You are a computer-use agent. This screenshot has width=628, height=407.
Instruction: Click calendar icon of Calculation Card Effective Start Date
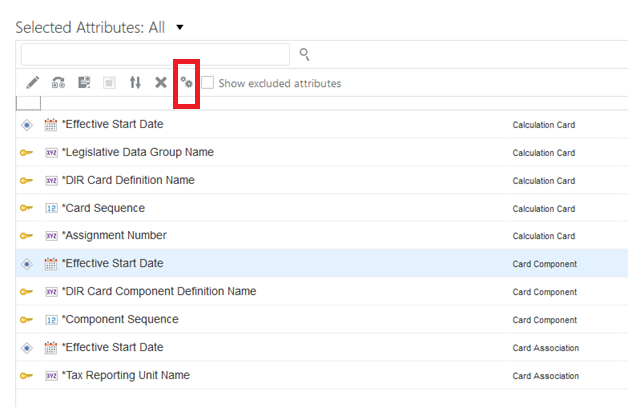(52, 125)
